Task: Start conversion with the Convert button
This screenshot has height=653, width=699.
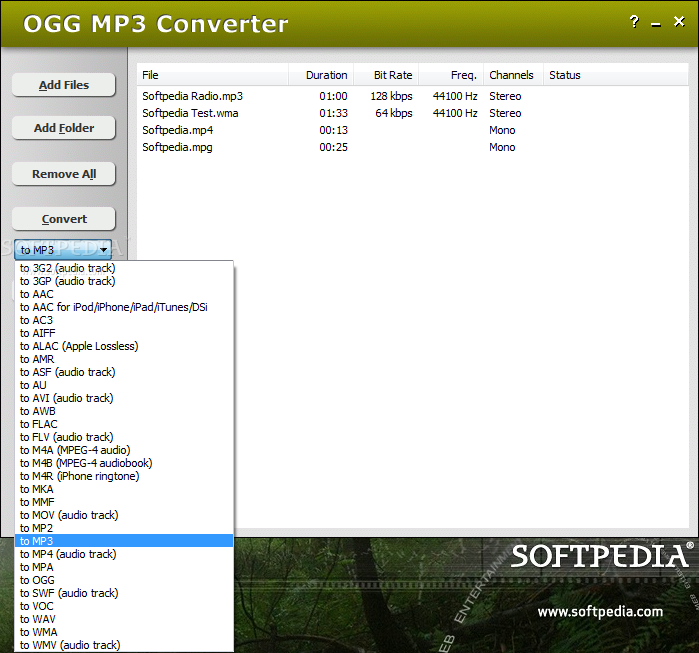Action: (x=64, y=219)
